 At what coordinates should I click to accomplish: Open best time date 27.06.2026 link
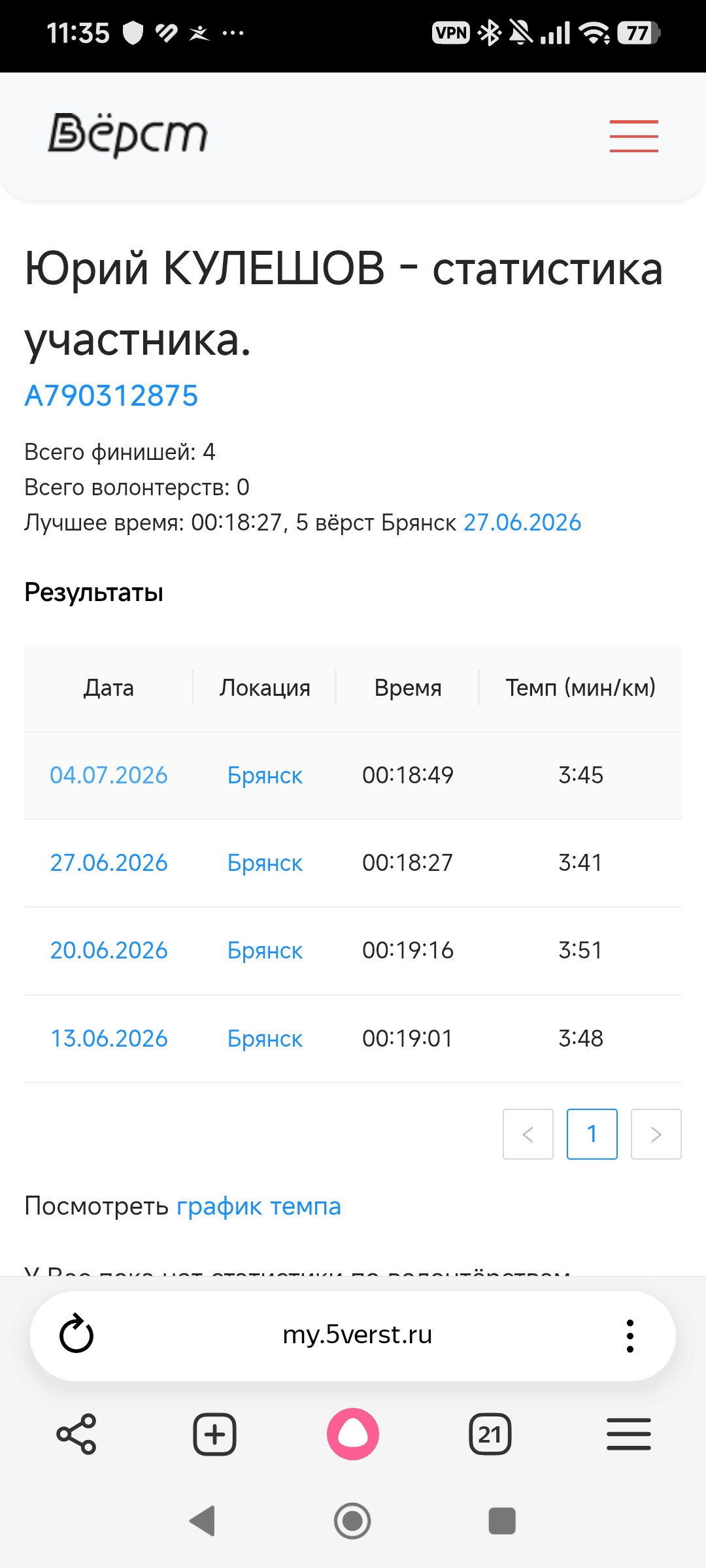pyautogui.click(x=522, y=523)
